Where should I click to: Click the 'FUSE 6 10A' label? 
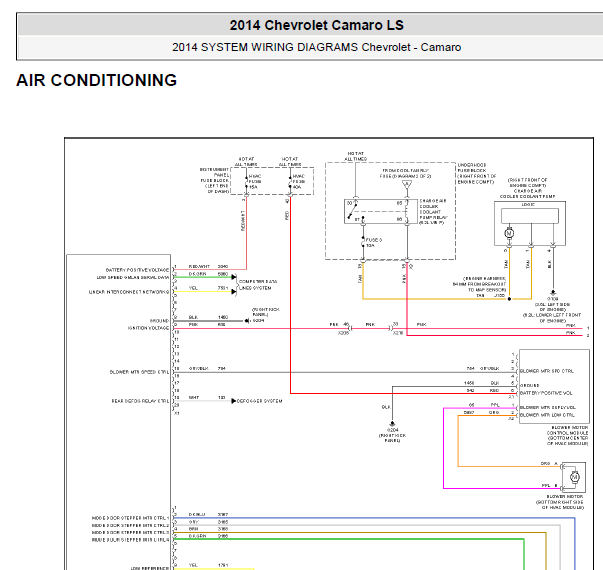pos(374,242)
